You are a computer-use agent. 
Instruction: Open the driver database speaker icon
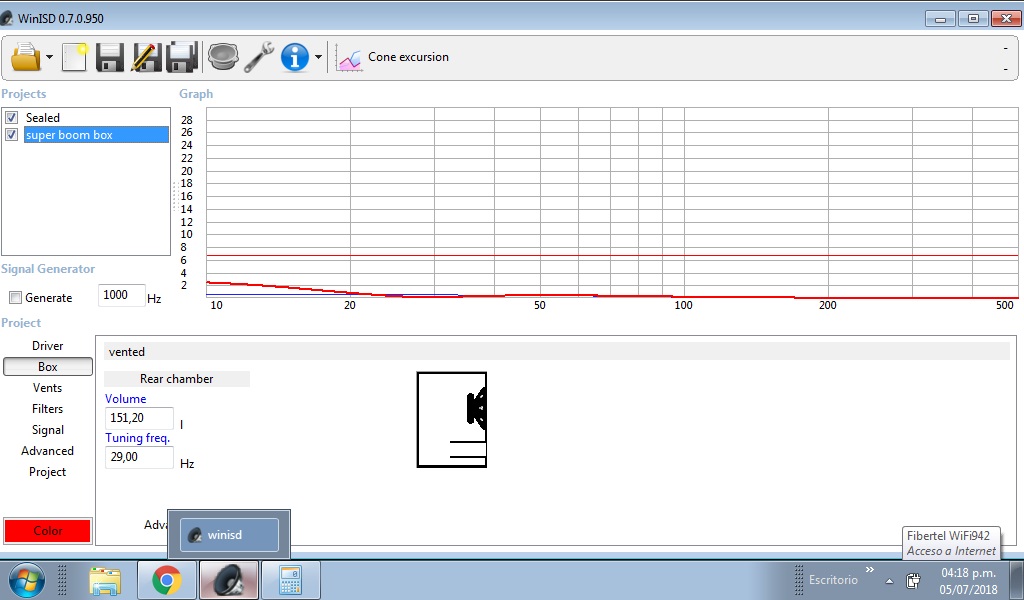223,57
